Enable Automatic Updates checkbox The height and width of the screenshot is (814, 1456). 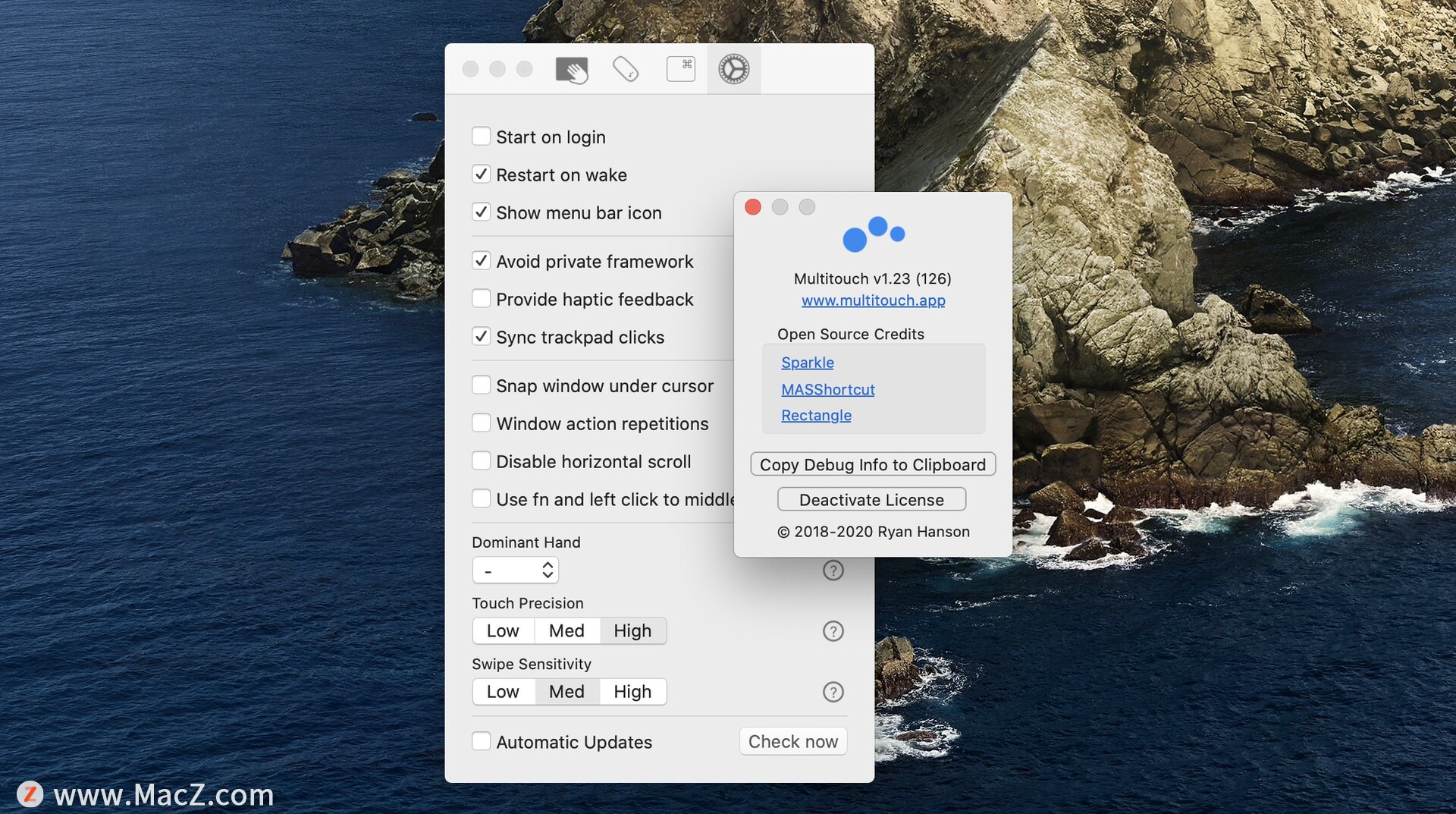coord(481,742)
